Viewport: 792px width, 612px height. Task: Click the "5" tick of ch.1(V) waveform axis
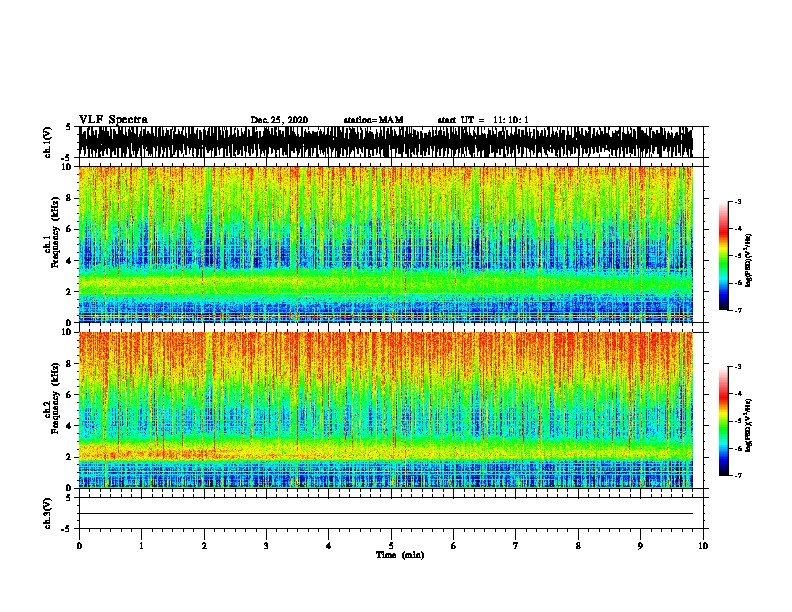[x=68, y=127]
